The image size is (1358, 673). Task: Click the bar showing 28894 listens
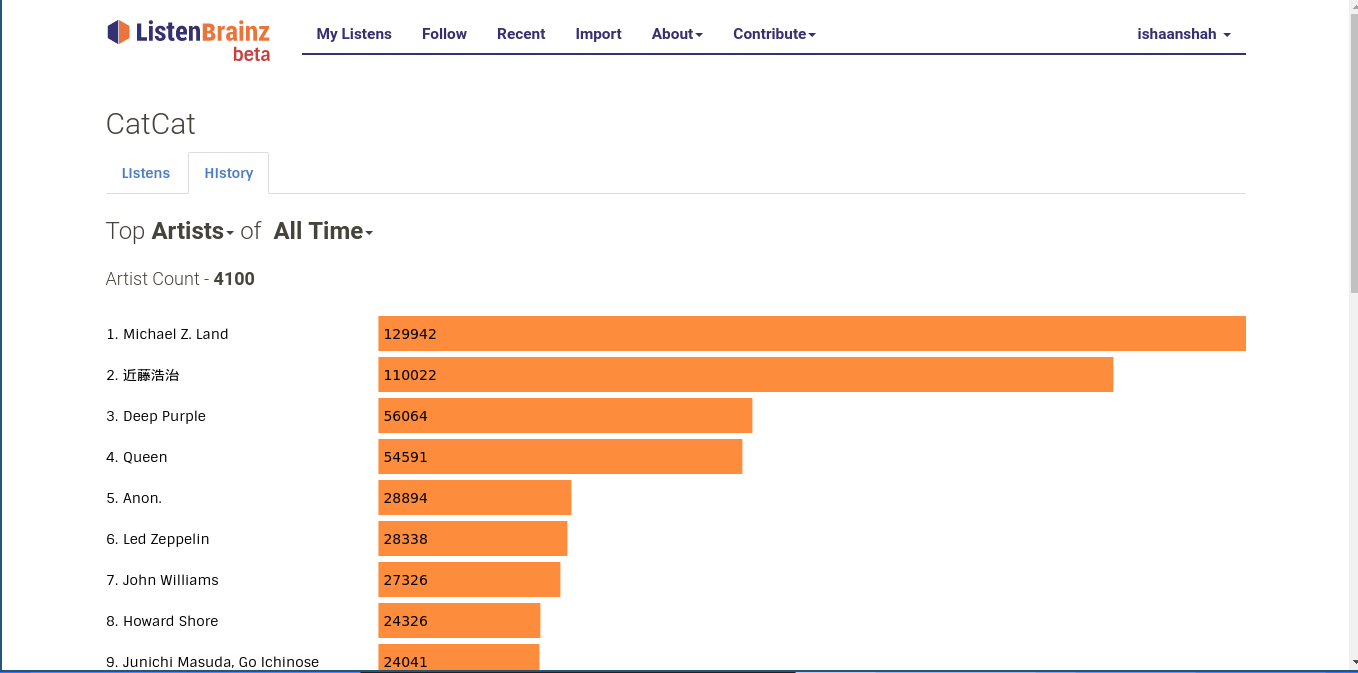pos(475,498)
